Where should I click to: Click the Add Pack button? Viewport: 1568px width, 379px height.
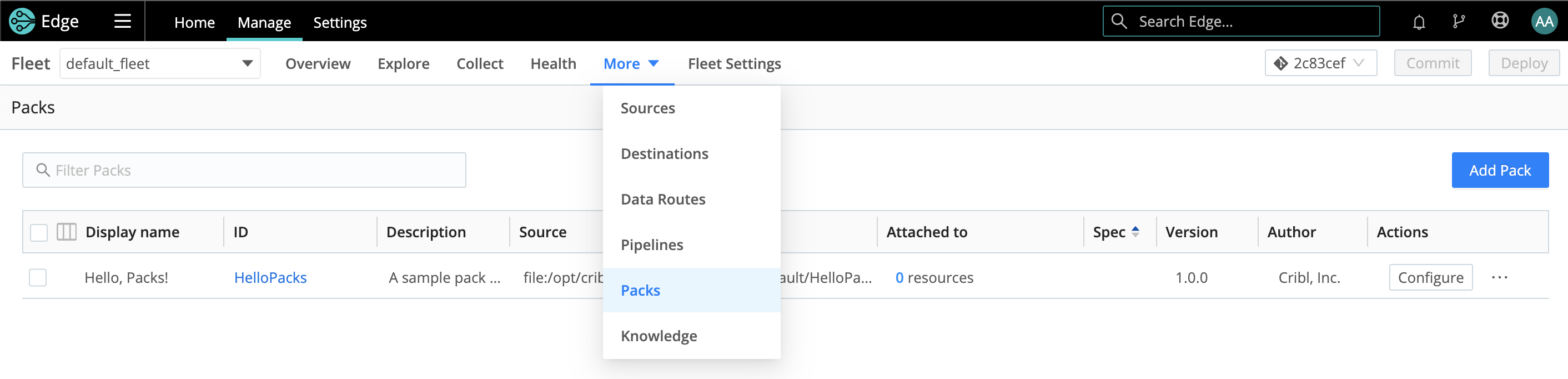point(1500,170)
